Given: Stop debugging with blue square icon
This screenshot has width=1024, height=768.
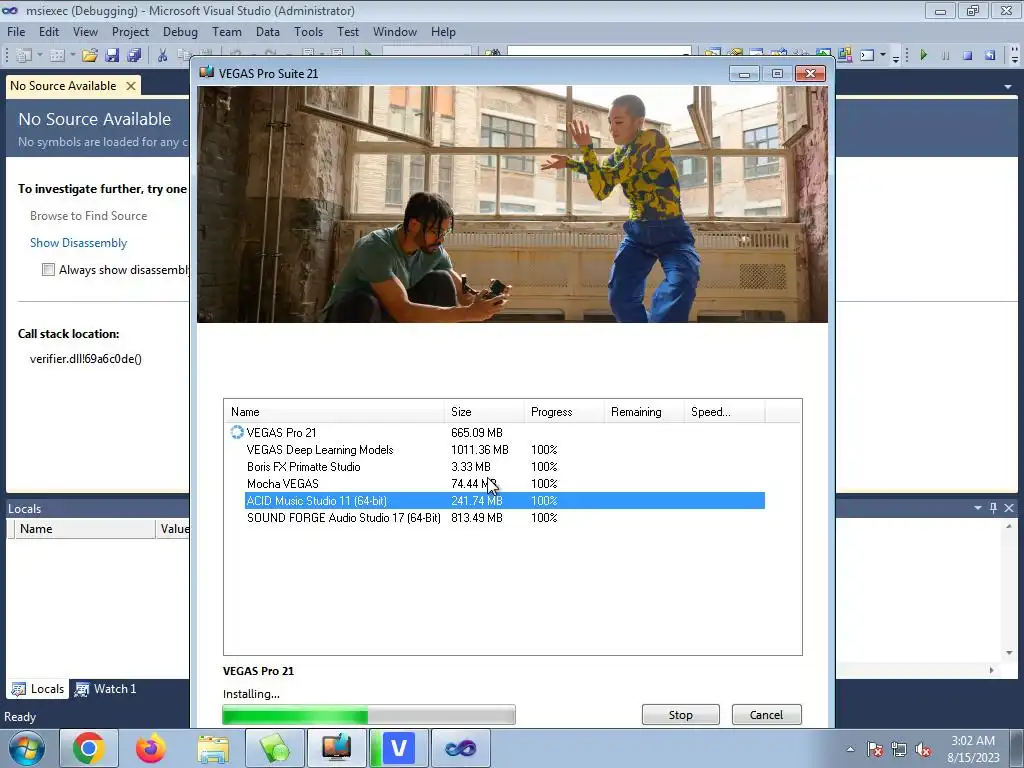Looking at the screenshot, I should coord(968,56).
